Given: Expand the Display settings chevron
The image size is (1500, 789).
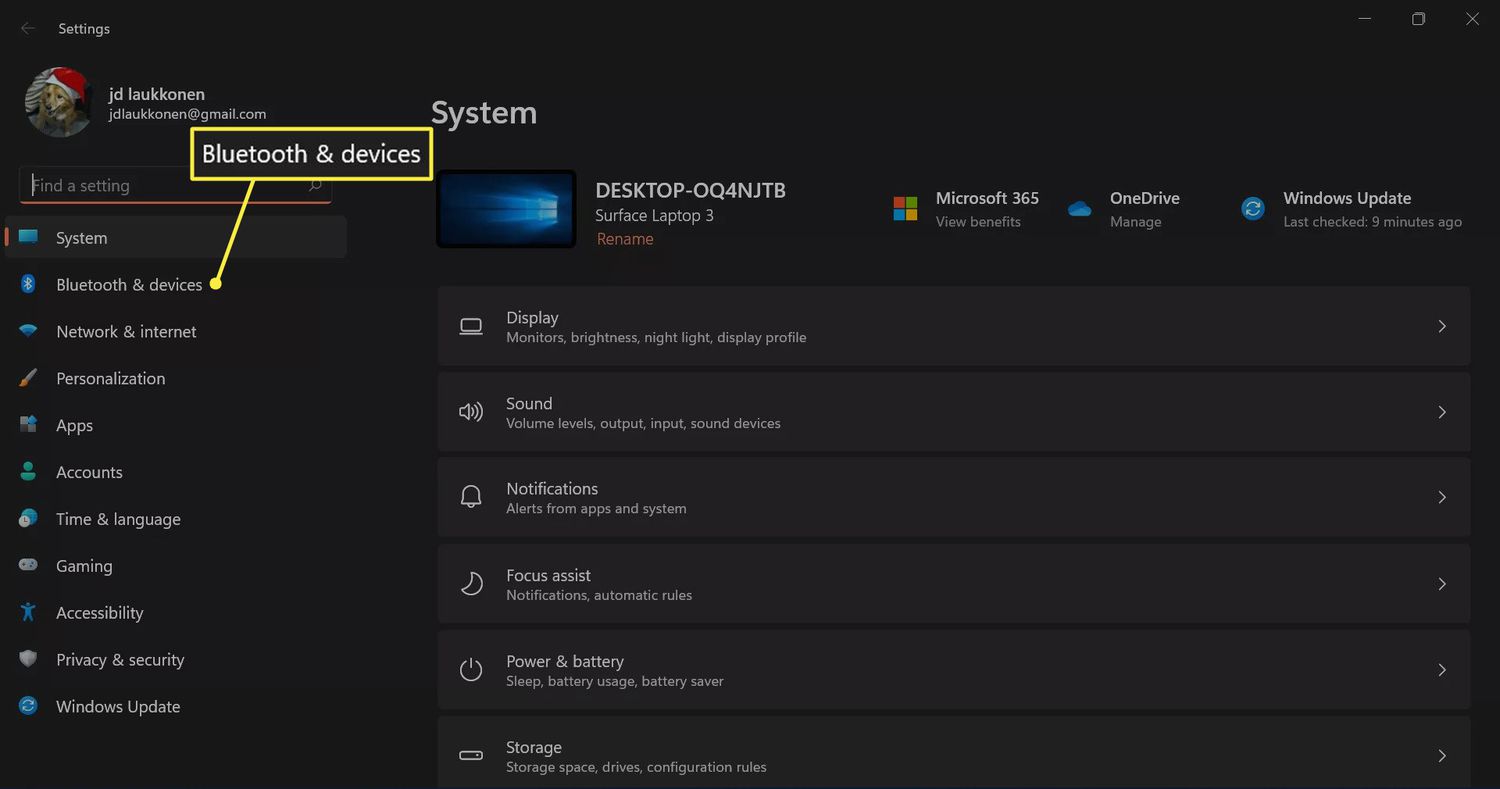Looking at the screenshot, I should [x=1441, y=326].
